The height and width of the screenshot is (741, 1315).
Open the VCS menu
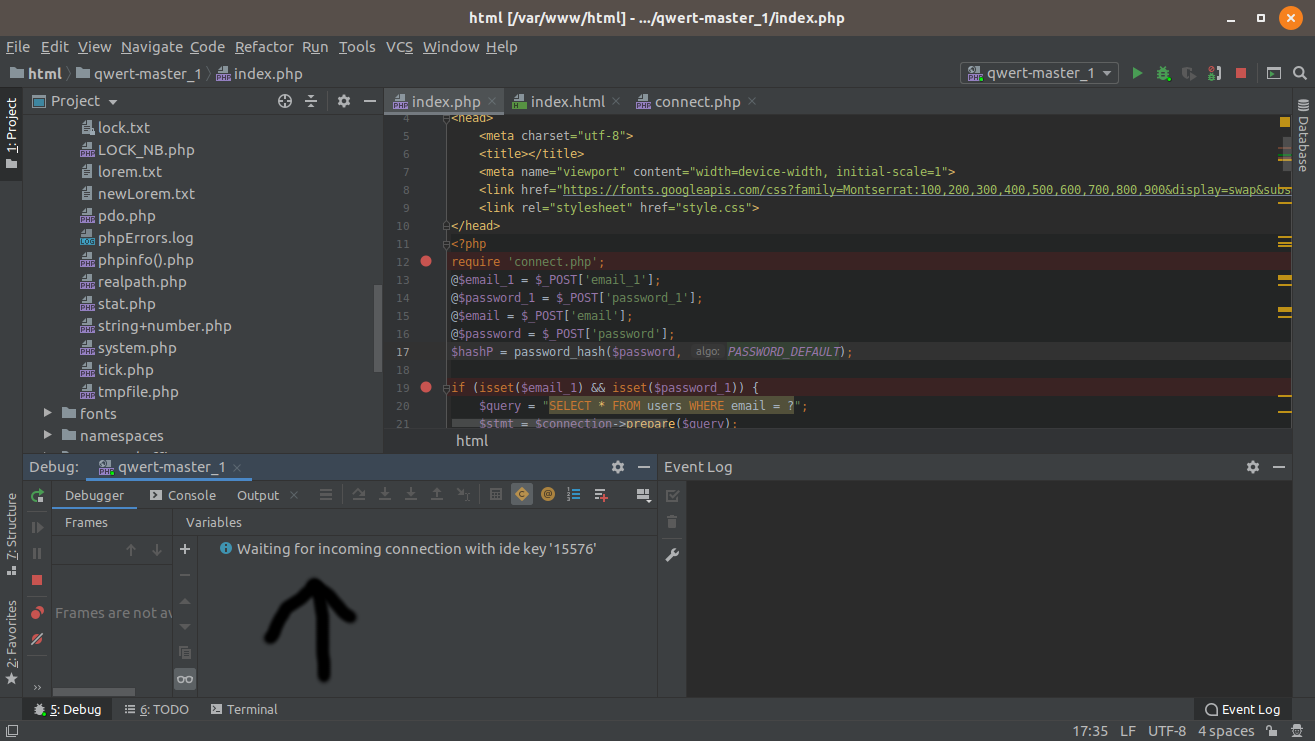tap(400, 47)
